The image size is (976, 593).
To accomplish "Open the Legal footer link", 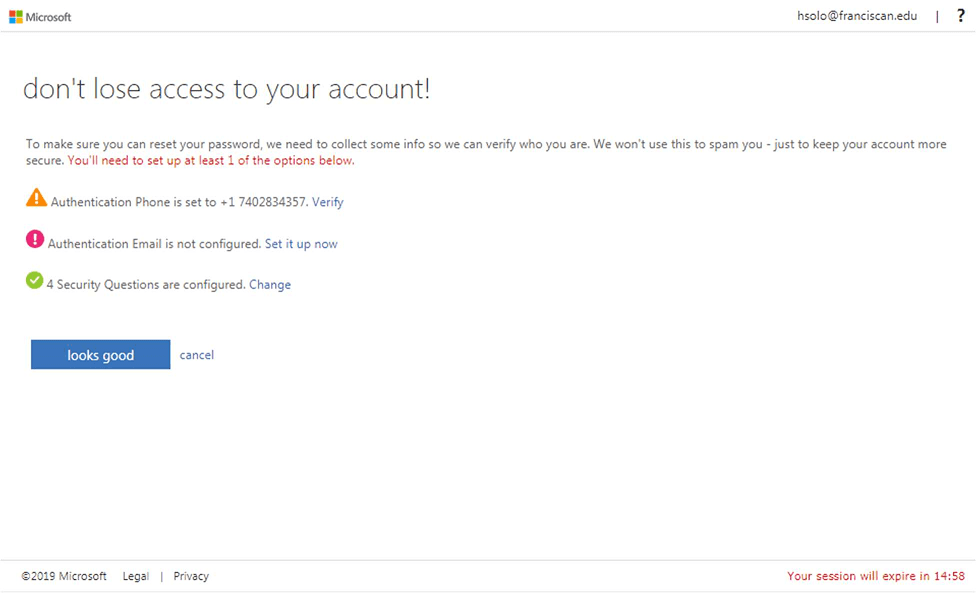I will click(136, 576).
